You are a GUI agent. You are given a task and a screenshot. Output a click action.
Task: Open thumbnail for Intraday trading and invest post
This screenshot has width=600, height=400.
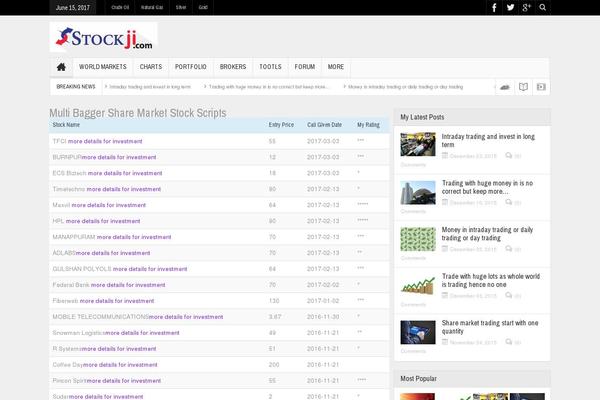[x=418, y=144]
